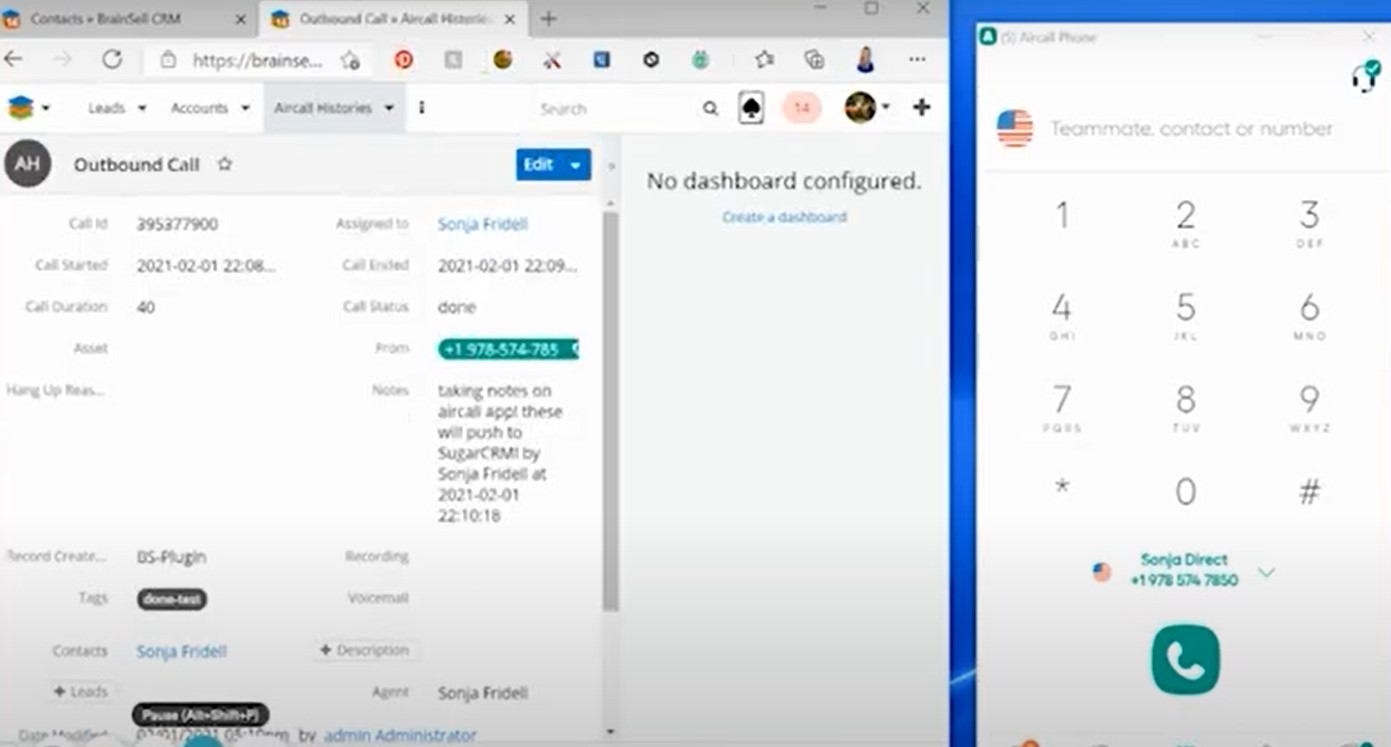Click the green robot extension icon
The height and width of the screenshot is (747, 1391).
(x=701, y=60)
